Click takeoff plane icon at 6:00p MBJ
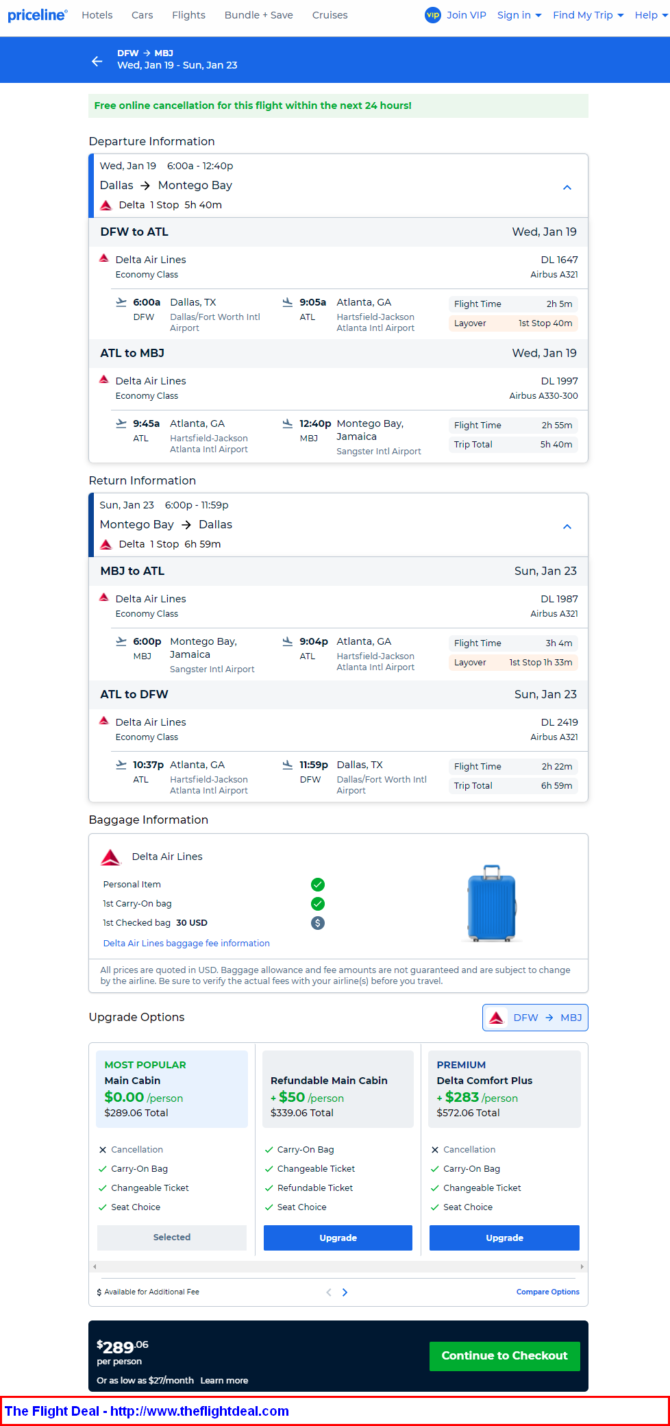 (x=122, y=642)
